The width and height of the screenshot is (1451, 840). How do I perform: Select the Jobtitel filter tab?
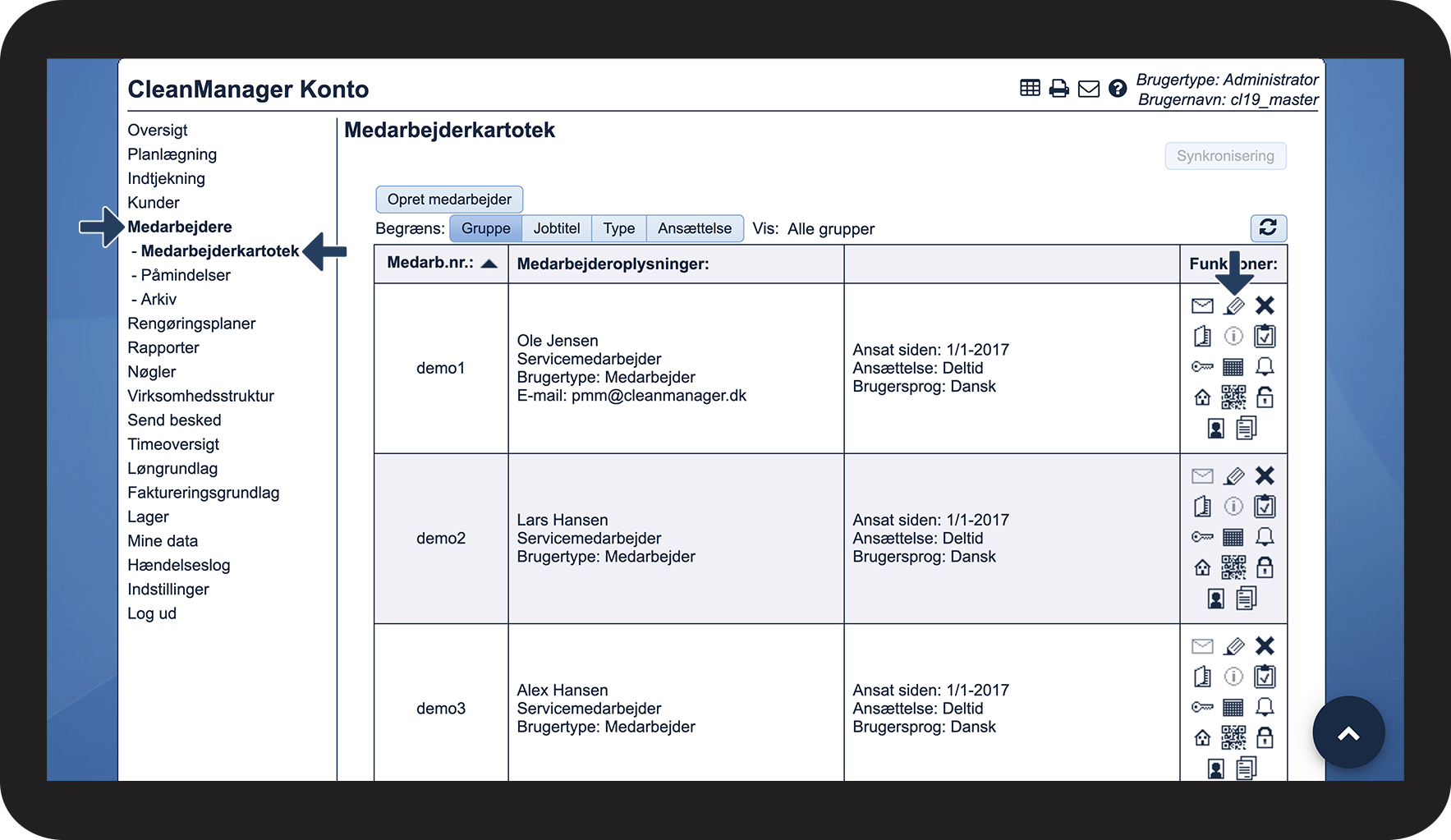tap(557, 228)
